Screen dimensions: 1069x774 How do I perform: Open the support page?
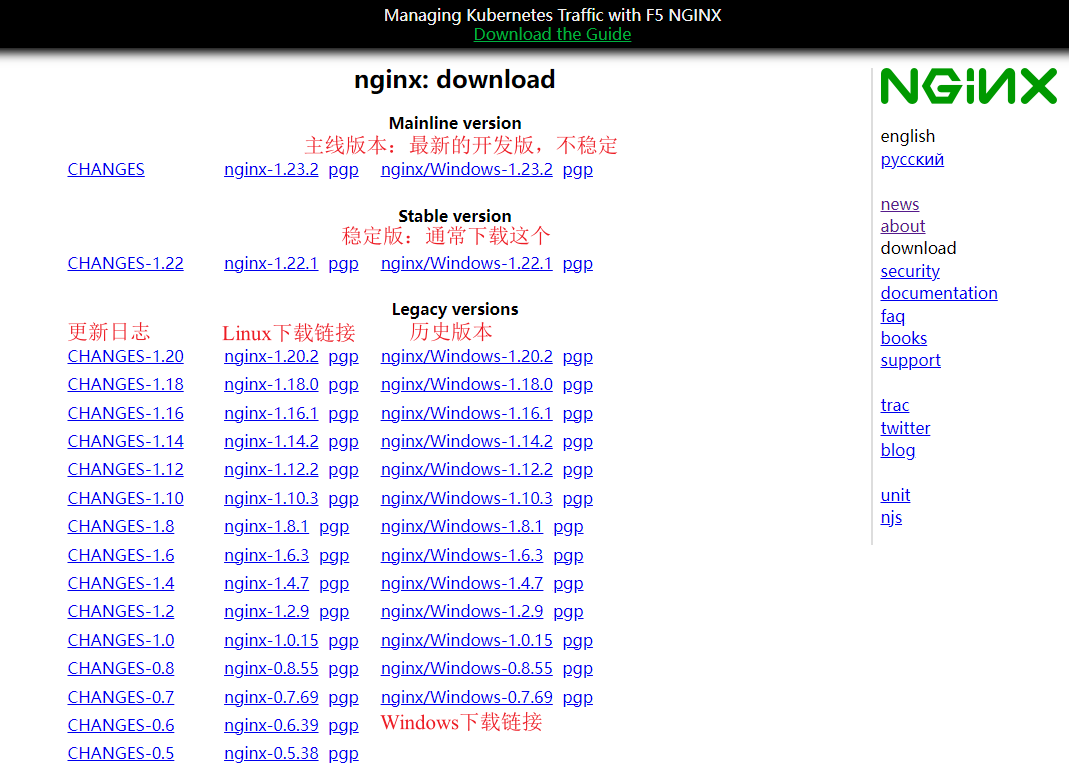click(910, 361)
